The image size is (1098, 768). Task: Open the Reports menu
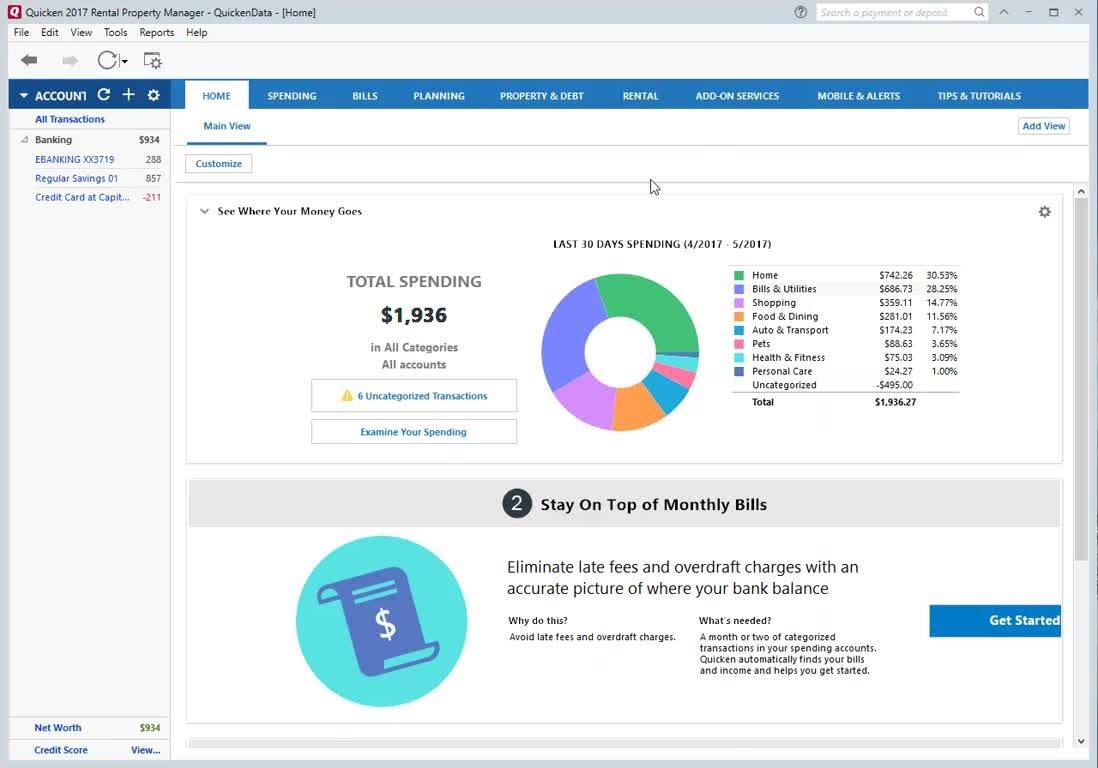point(157,32)
